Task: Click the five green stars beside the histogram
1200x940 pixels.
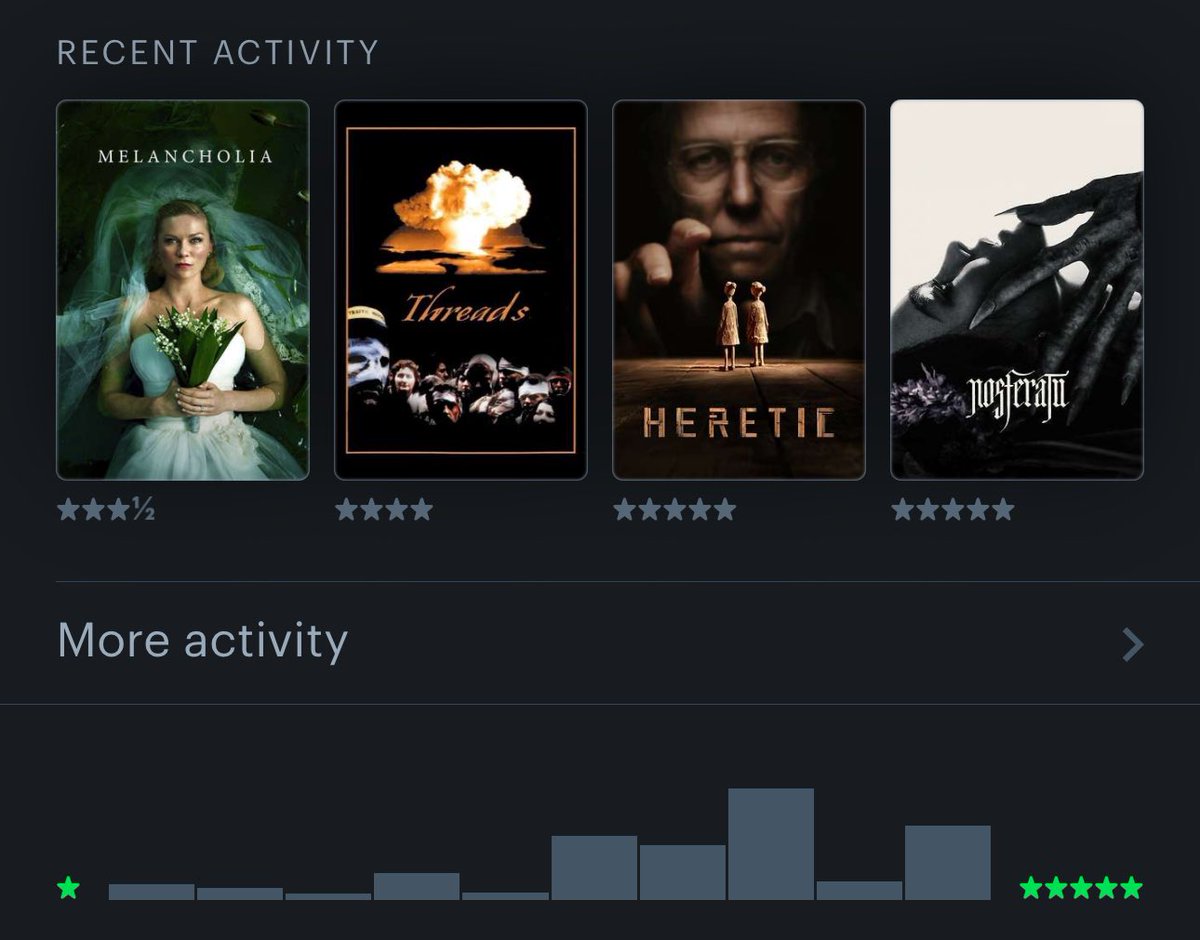Action: click(1081, 888)
